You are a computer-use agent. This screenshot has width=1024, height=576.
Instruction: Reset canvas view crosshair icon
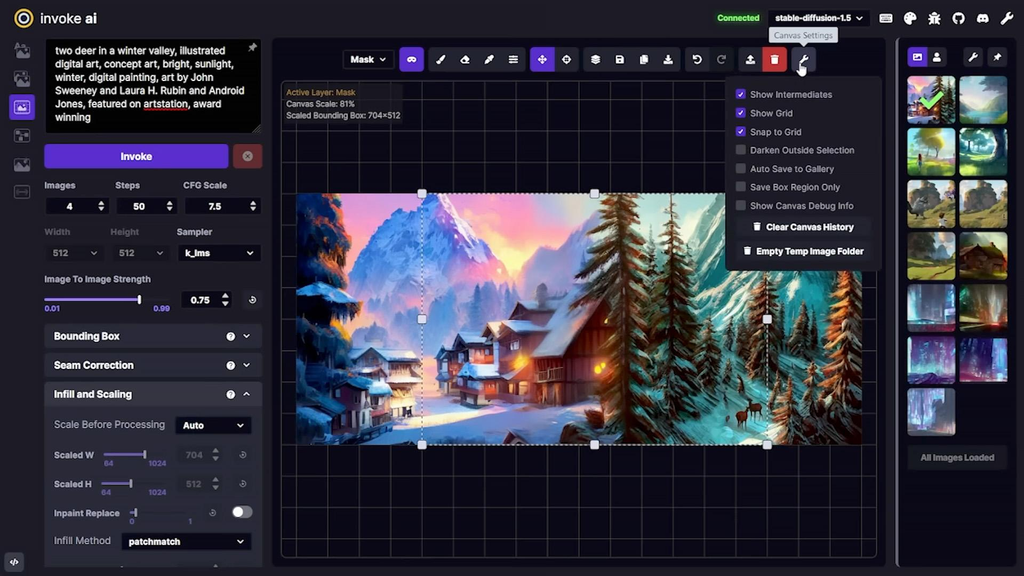click(x=566, y=59)
